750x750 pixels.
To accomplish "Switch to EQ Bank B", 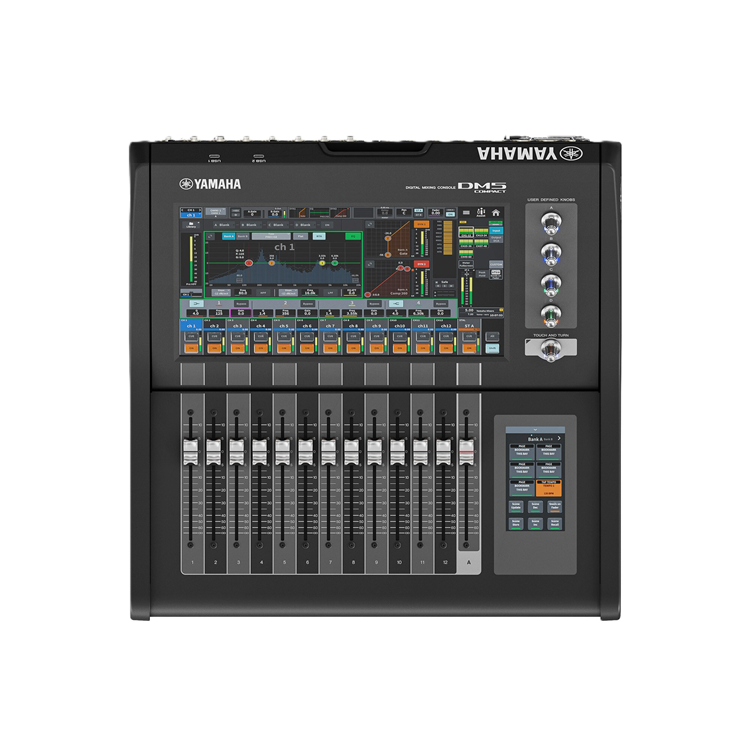I will (x=243, y=236).
